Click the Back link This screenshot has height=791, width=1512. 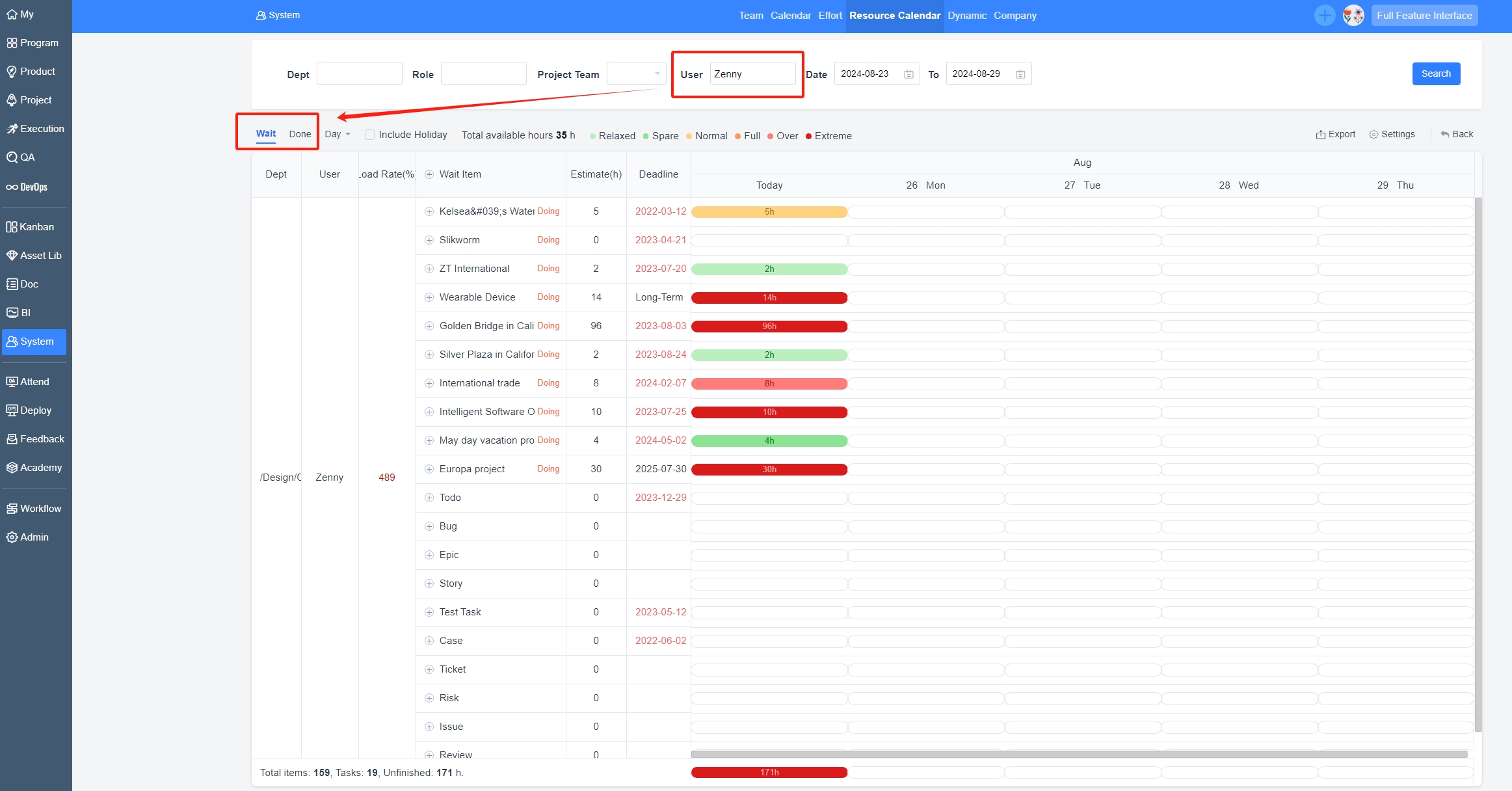click(1457, 134)
